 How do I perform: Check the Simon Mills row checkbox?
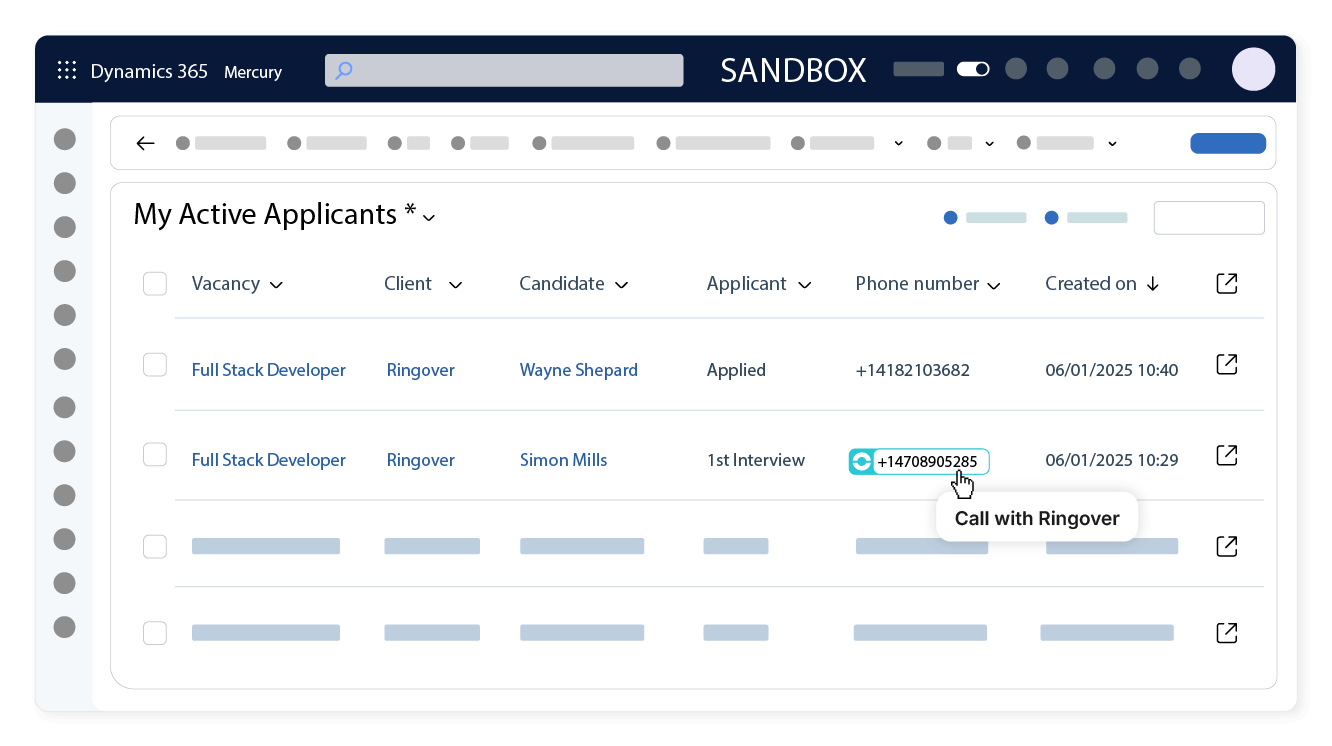tap(155, 455)
